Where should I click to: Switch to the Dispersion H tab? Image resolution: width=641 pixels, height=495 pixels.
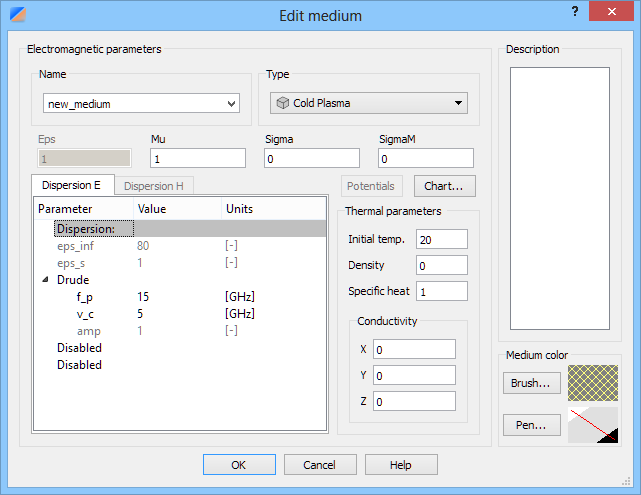[154, 186]
